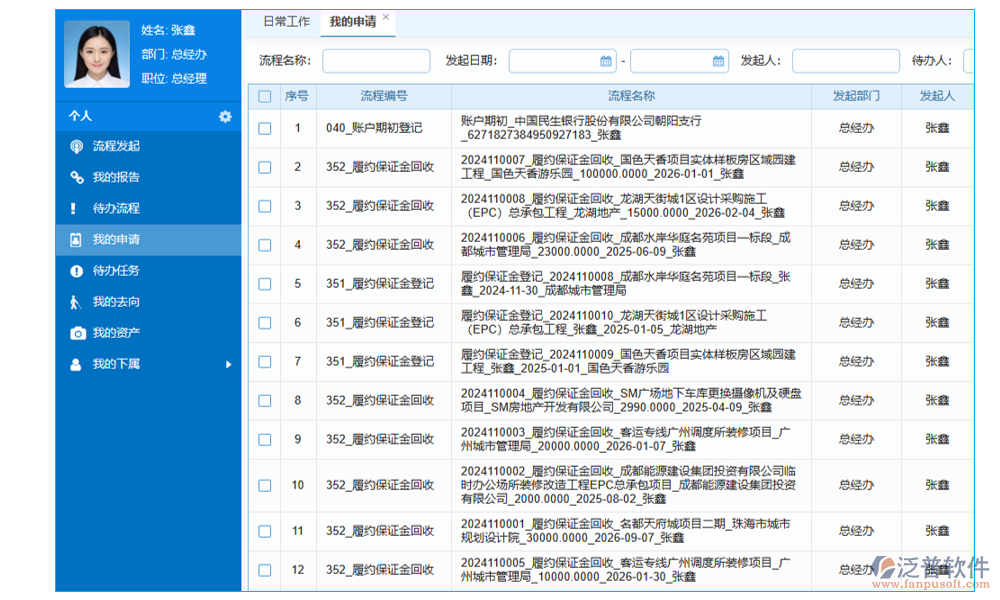
Task: Click the 流程发起 sidebar icon
Action: [x=77, y=146]
